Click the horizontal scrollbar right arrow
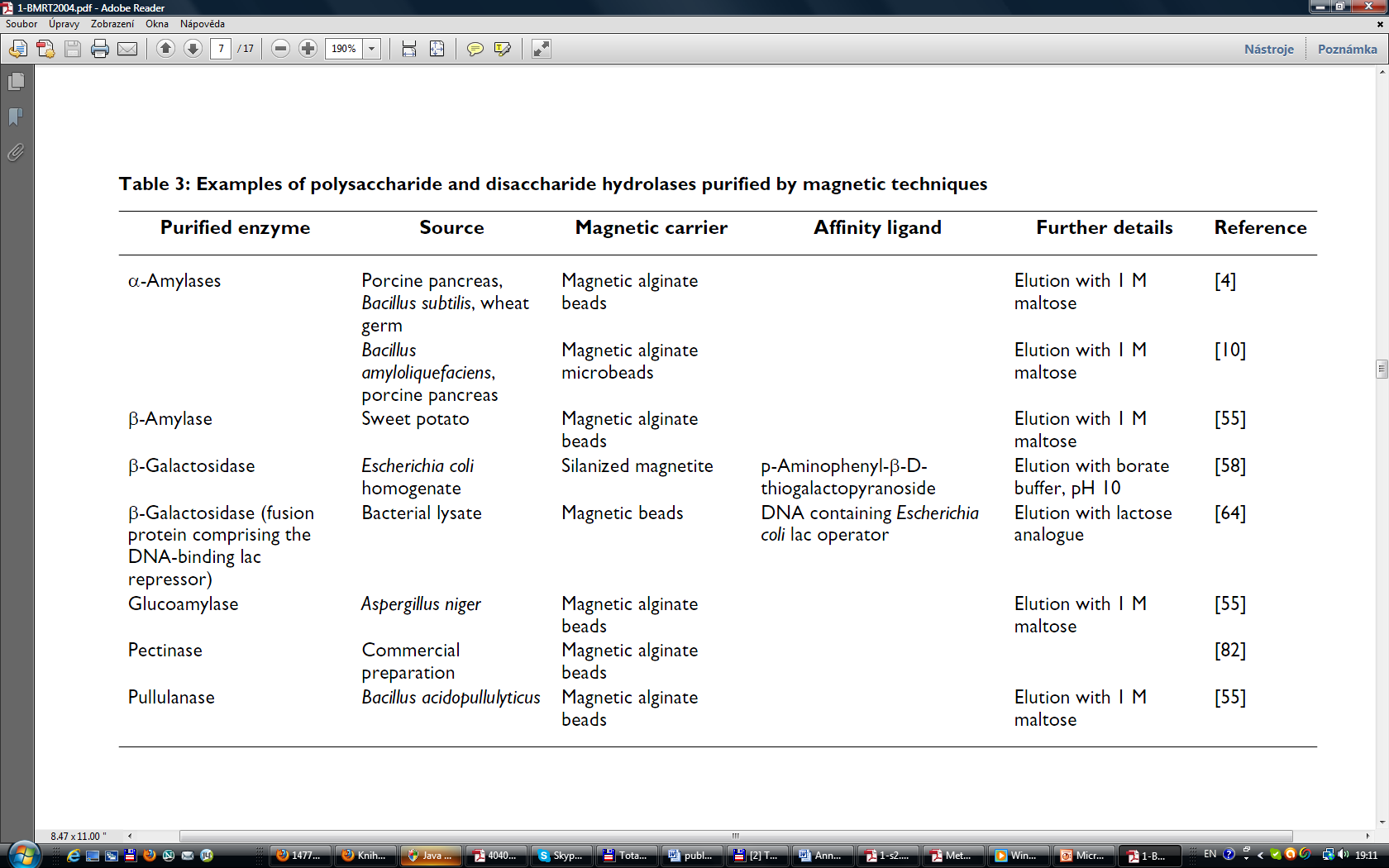Viewport: 1389px width, 868px height. coord(1368,836)
